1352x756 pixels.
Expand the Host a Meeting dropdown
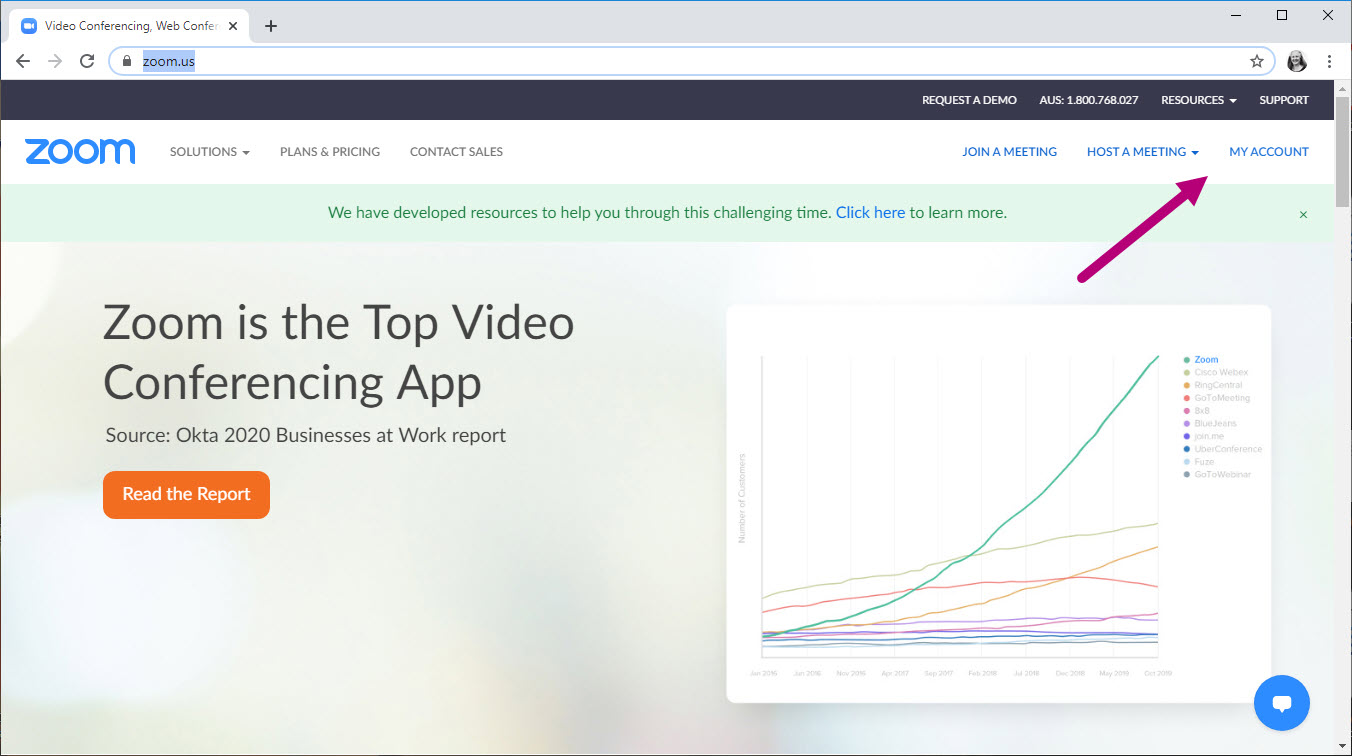[1142, 152]
